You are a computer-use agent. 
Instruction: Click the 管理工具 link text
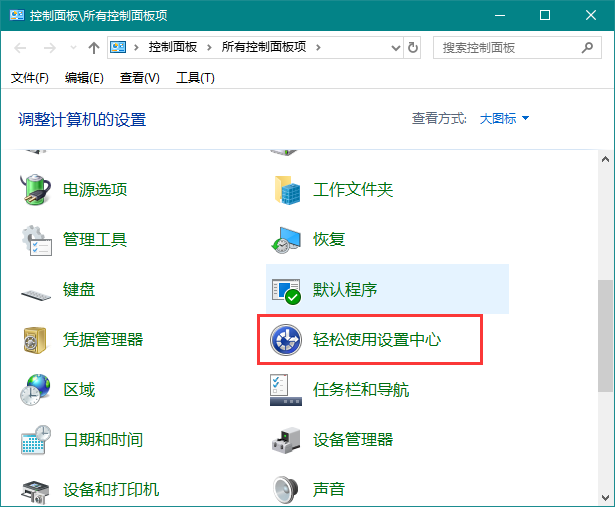(95, 240)
